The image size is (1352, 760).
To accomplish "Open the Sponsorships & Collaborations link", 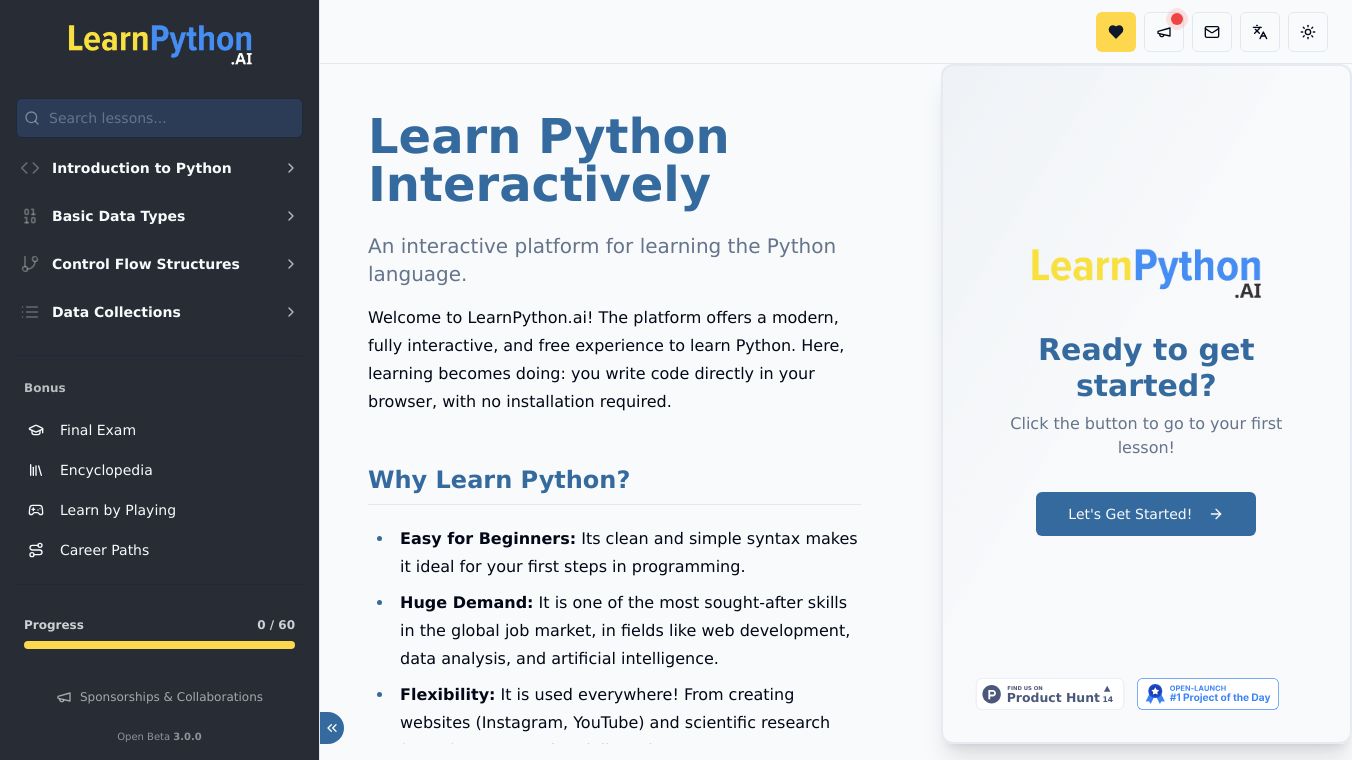I will point(160,697).
